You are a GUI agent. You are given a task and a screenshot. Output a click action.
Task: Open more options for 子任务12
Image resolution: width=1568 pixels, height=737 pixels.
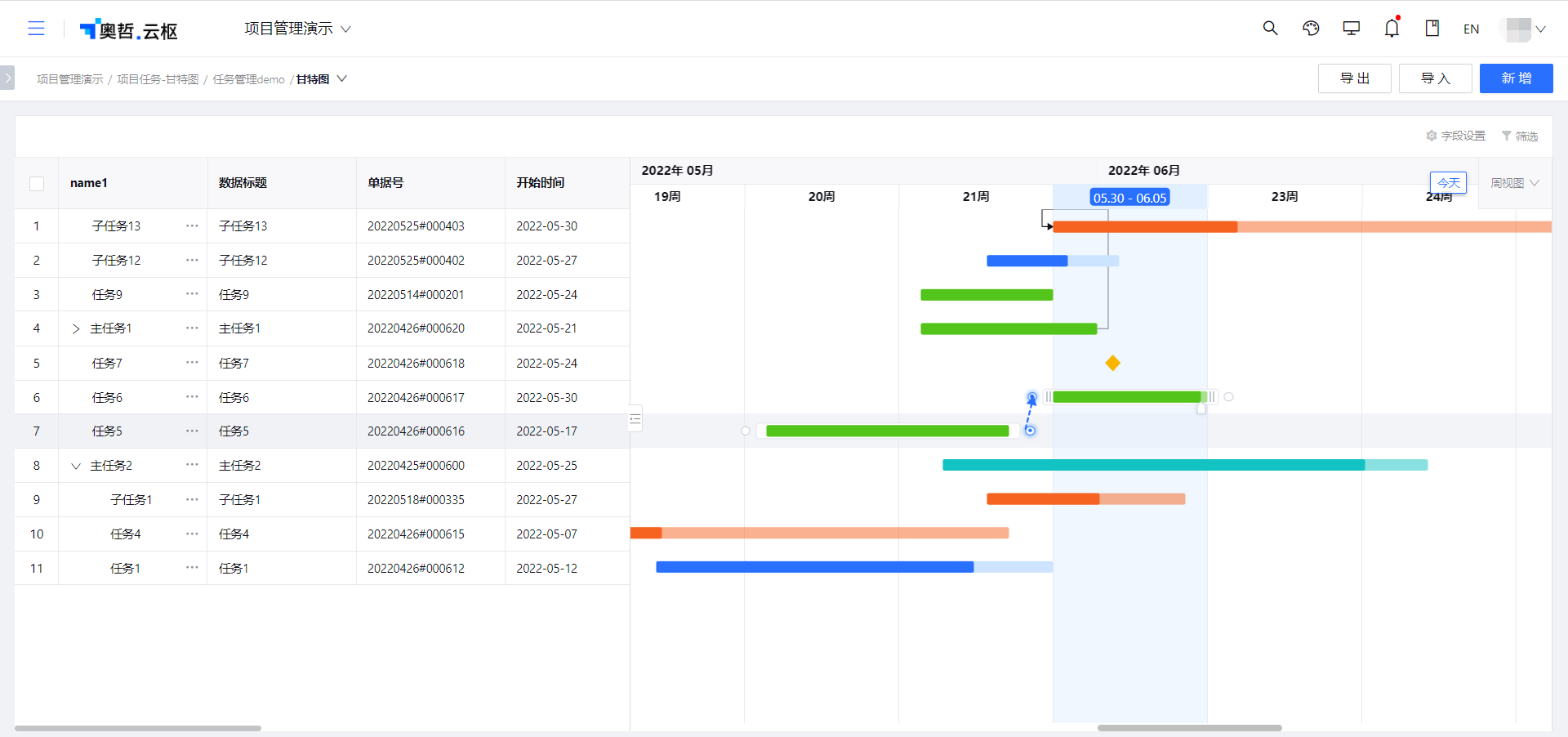(192, 260)
